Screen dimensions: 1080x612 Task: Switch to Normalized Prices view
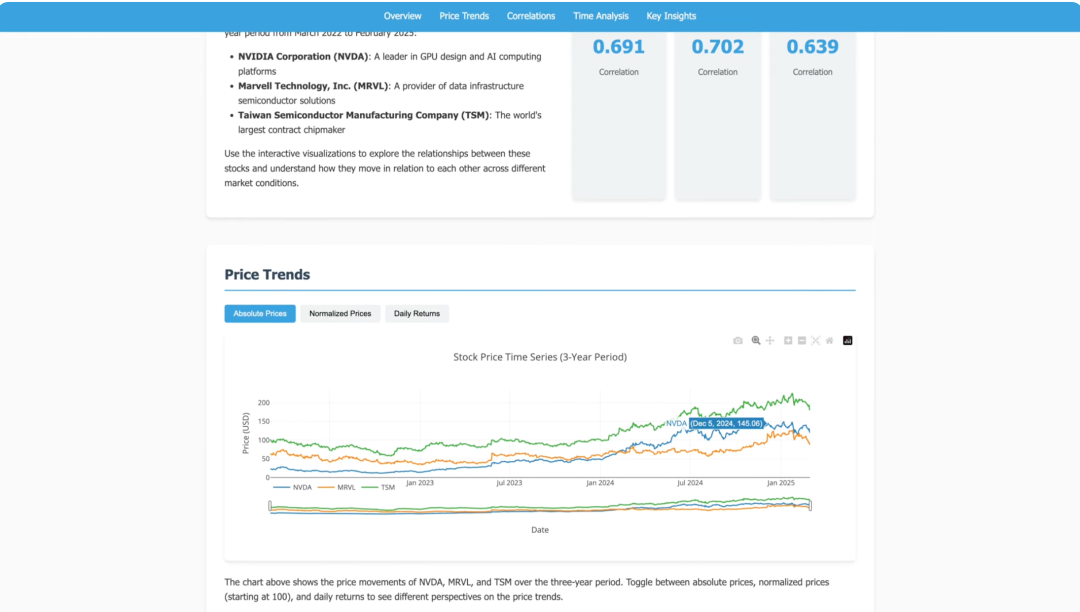[x=340, y=314]
